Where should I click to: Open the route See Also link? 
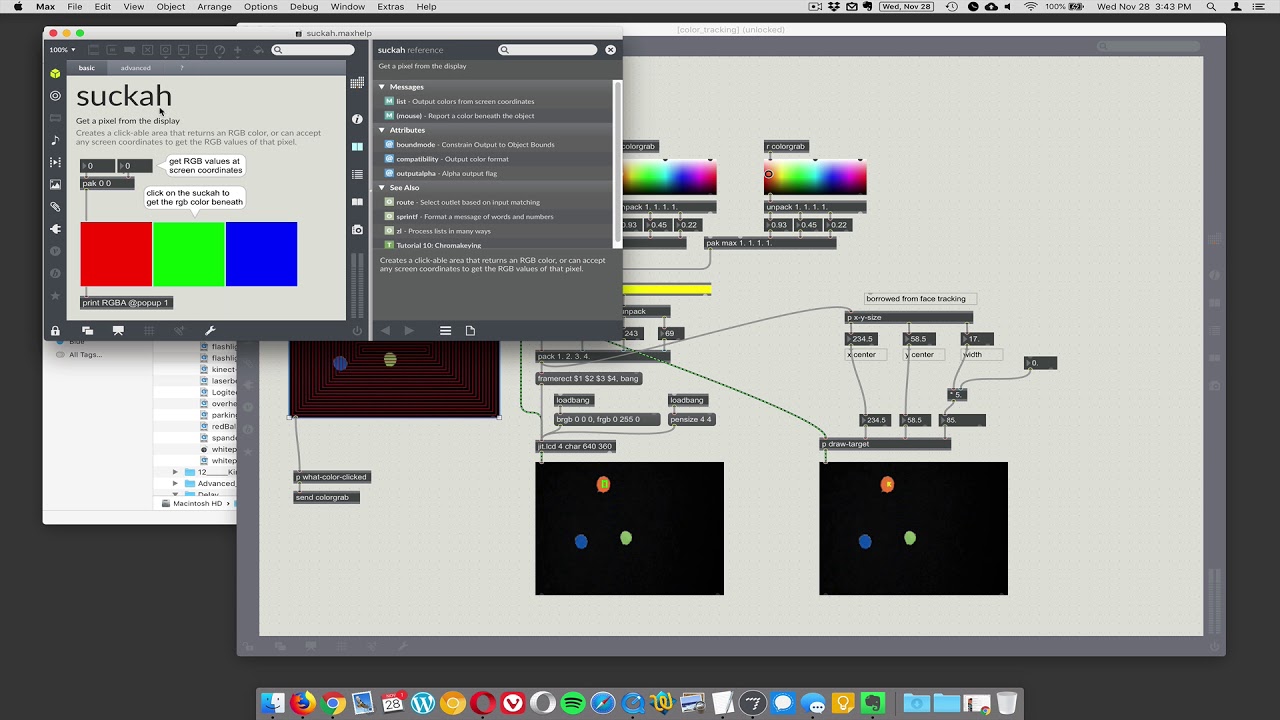(462, 202)
